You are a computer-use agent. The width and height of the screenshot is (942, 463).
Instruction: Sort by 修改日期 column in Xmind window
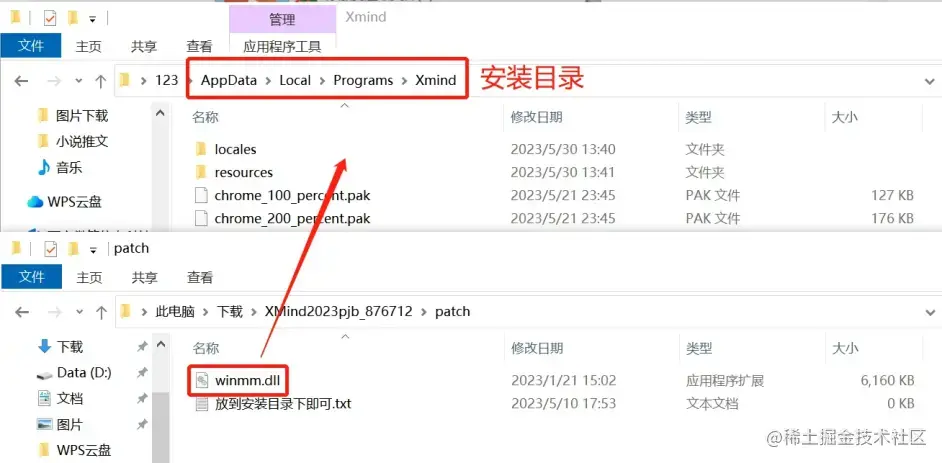536,117
